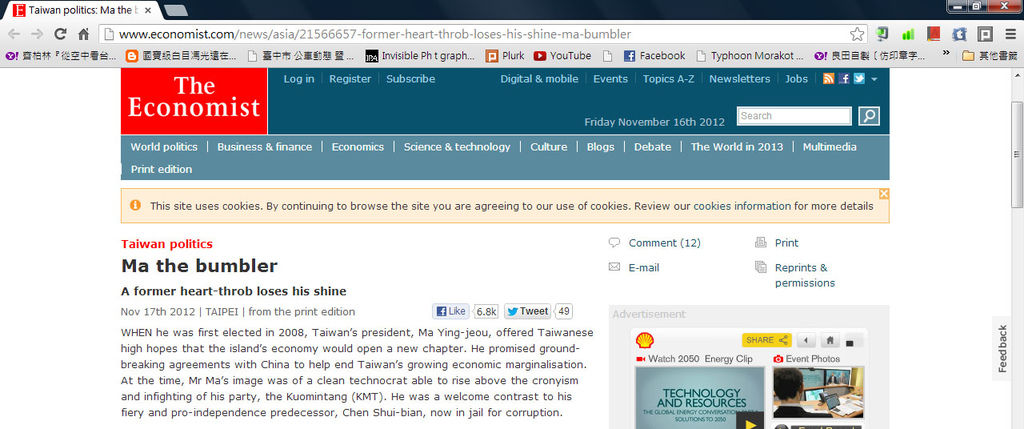Open the World politics menu

coord(164,147)
